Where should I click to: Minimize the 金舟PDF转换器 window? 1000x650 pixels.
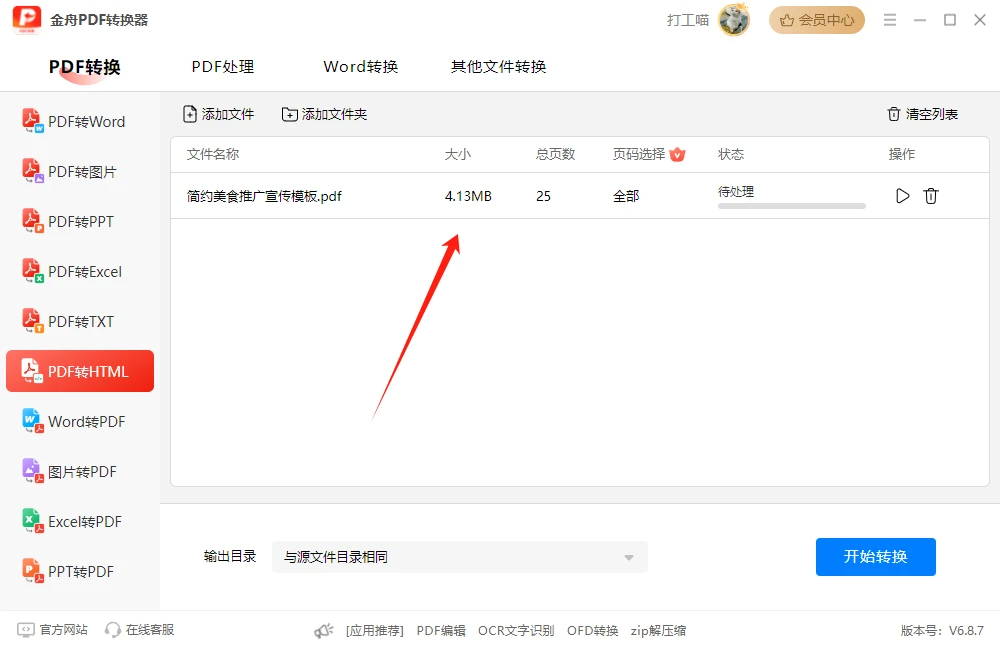click(x=920, y=20)
